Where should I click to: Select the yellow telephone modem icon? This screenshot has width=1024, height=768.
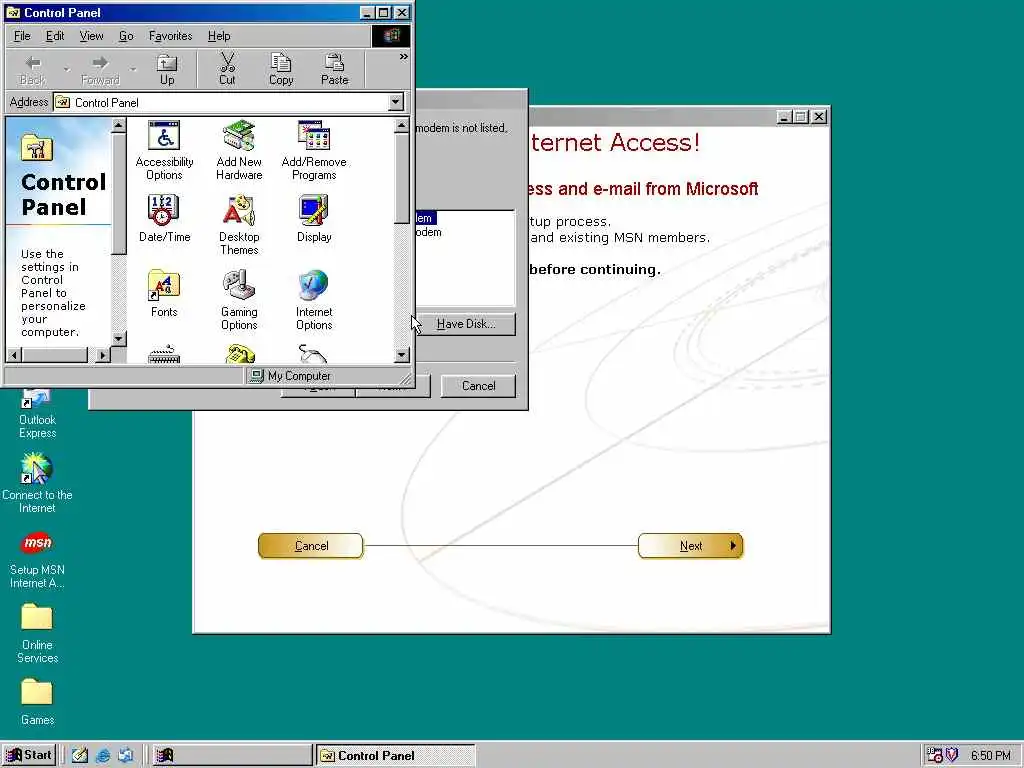[x=239, y=354]
